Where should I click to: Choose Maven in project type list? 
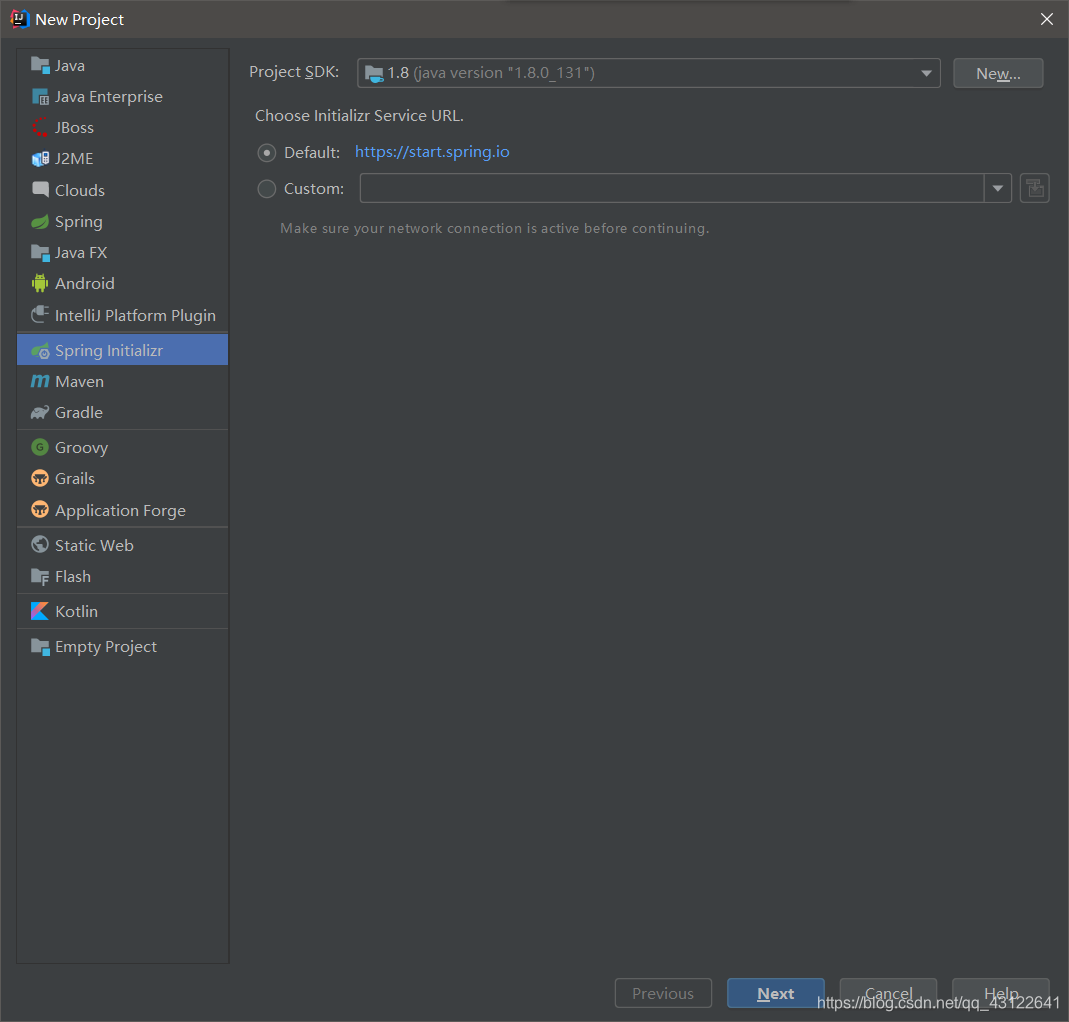click(123, 382)
